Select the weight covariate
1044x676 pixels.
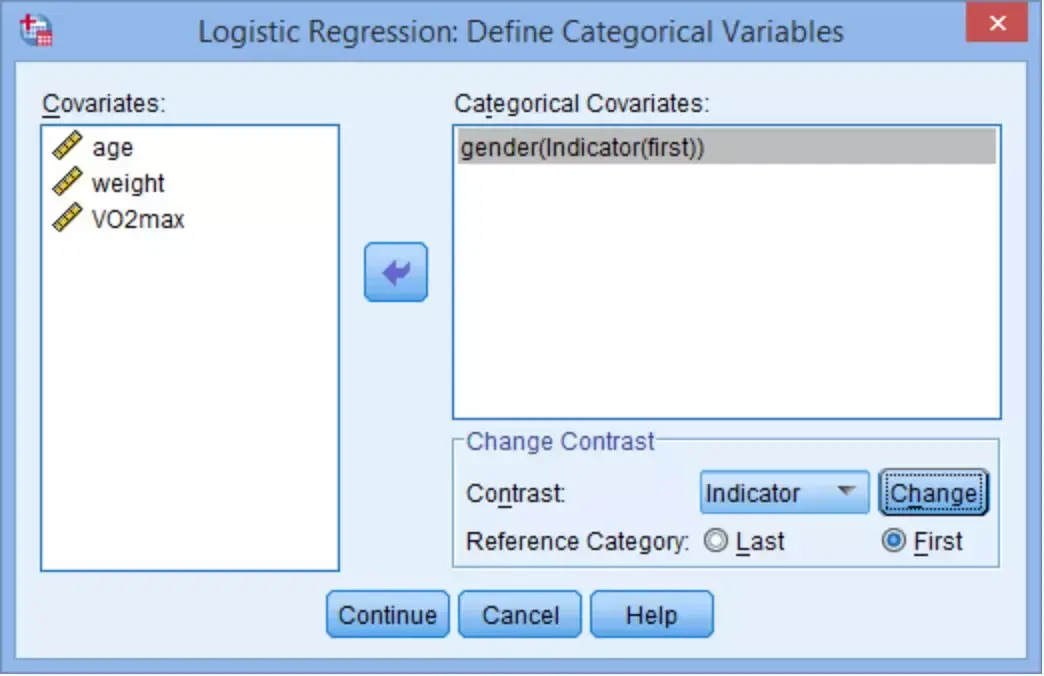(x=128, y=183)
